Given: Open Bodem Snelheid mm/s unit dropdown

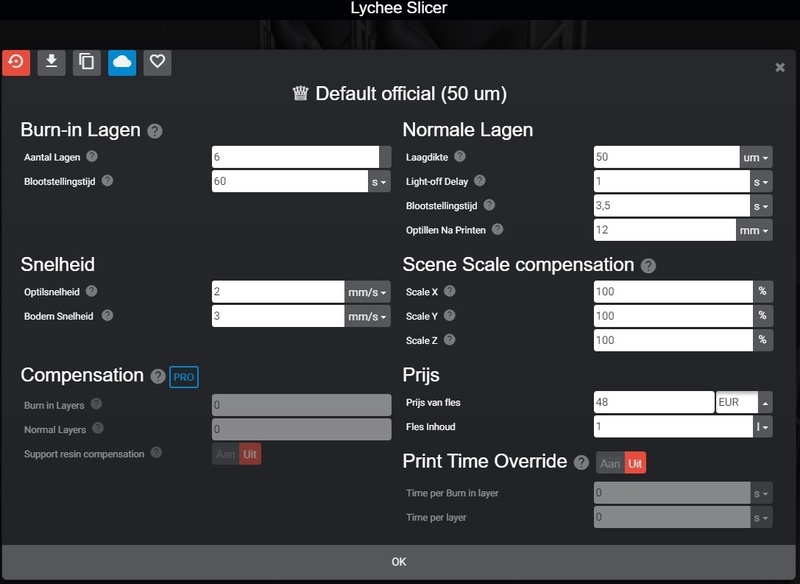Looking at the screenshot, I should point(367,316).
